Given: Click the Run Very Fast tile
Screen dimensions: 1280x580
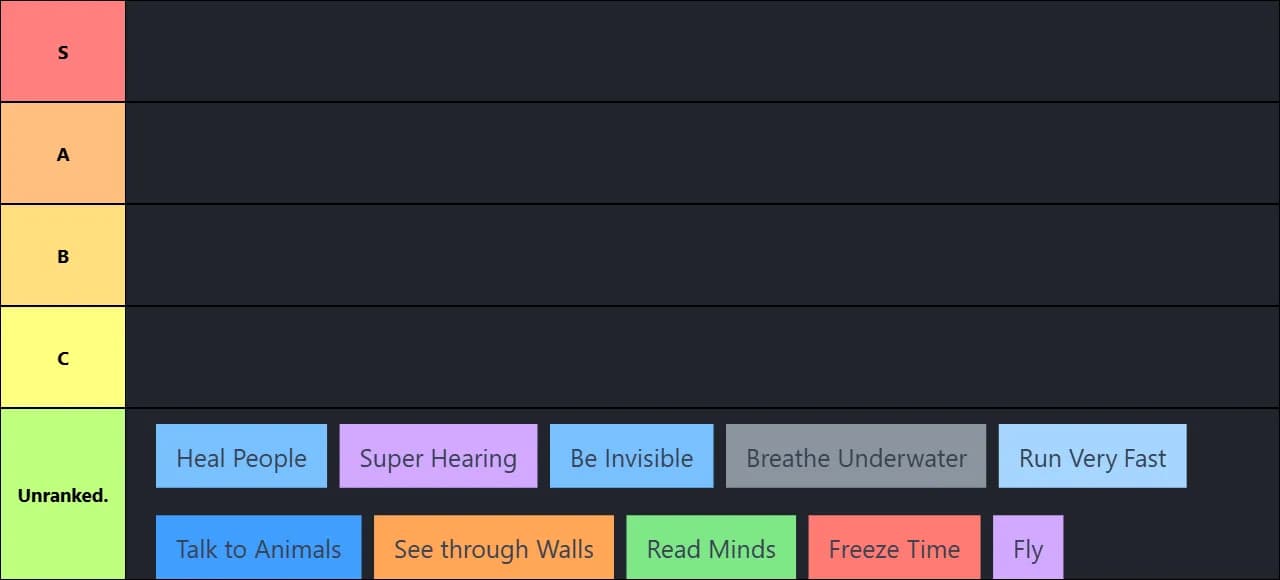Looking at the screenshot, I should click(x=1093, y=456).
